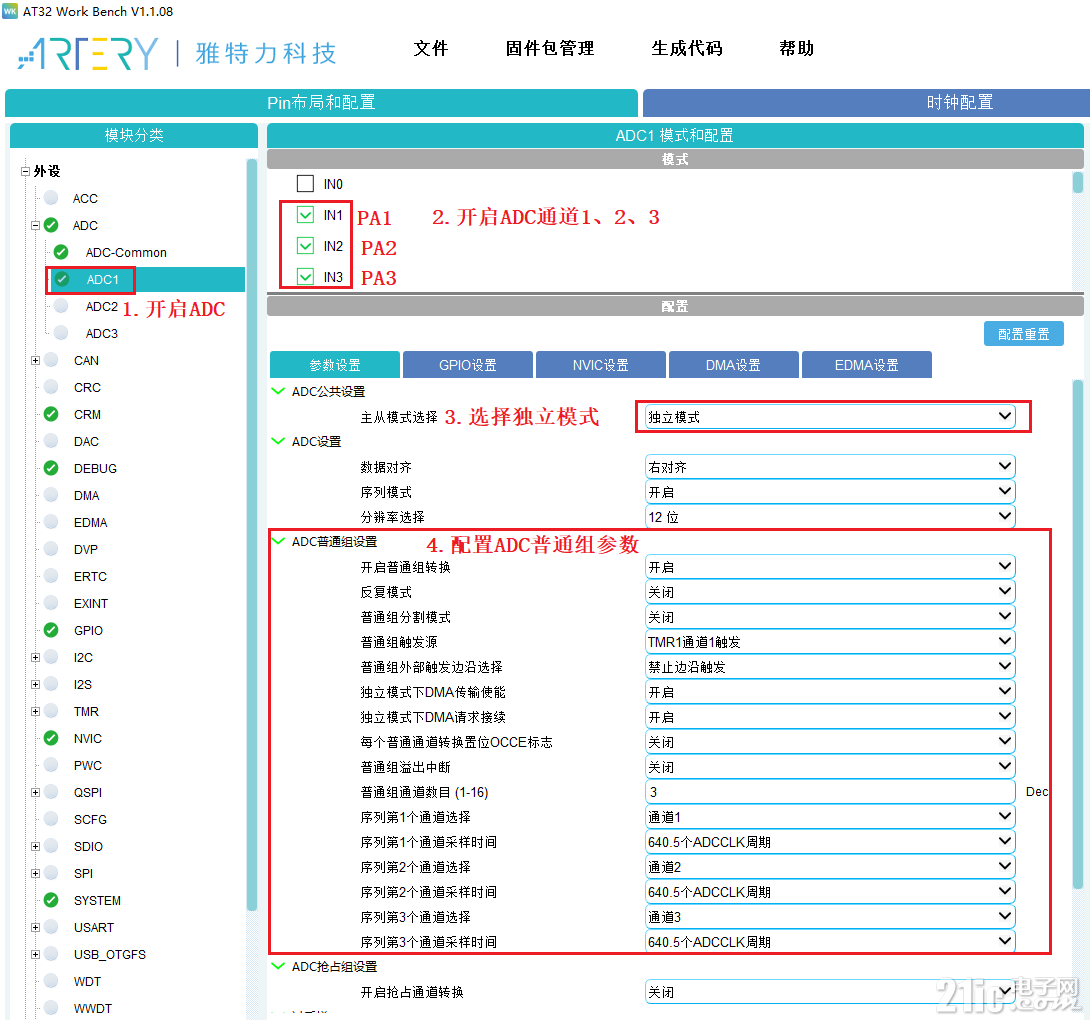Viewport: 1090px width, 1020px height.
Task: Click the green check icon next to ADC
Action: [51, 225]
